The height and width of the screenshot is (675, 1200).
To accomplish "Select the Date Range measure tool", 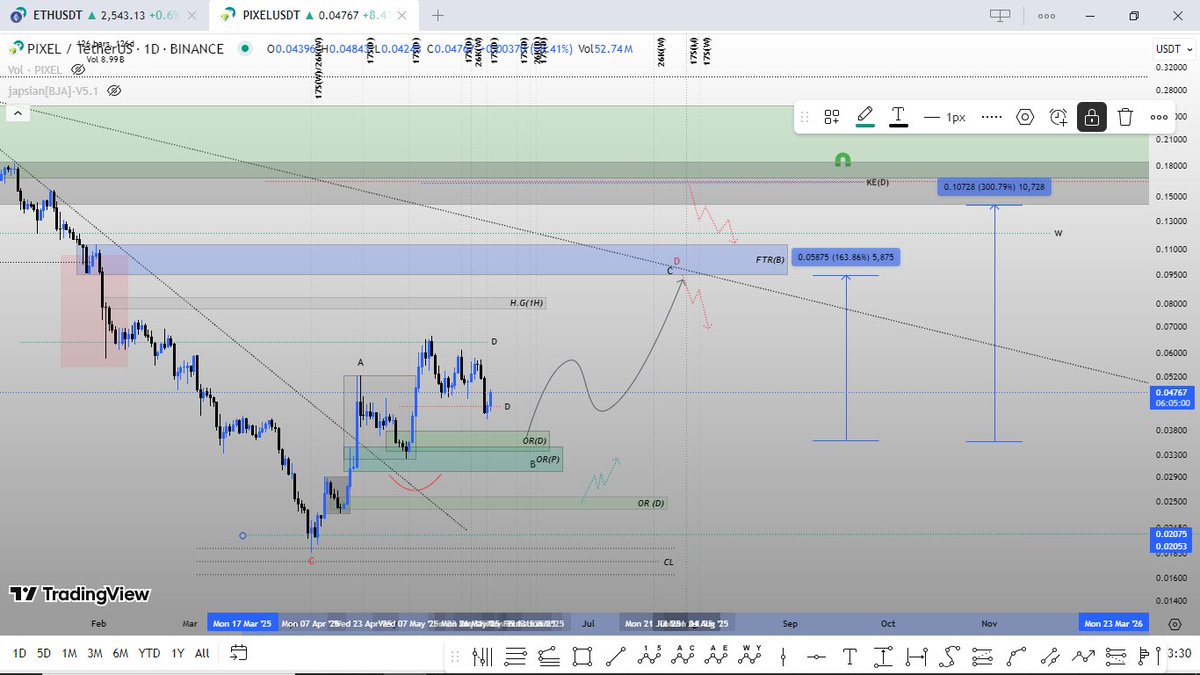I will click(915, 656).
